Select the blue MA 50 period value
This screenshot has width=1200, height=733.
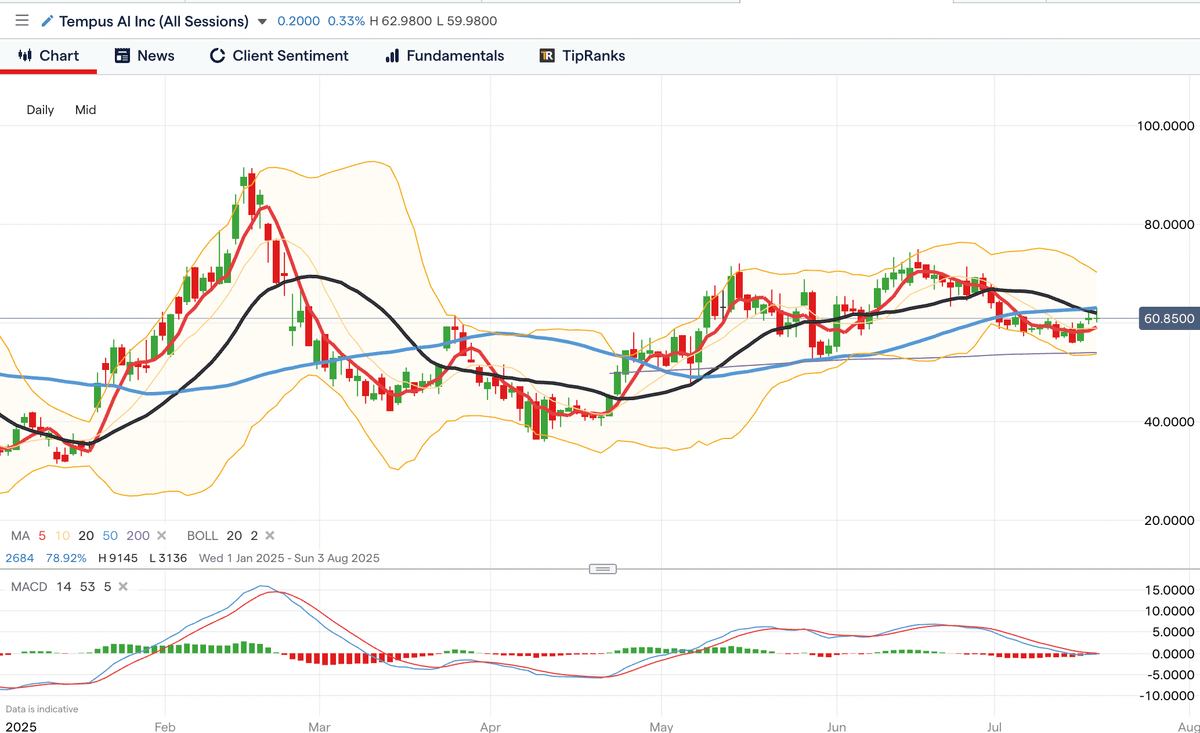(x=111, y=536)
